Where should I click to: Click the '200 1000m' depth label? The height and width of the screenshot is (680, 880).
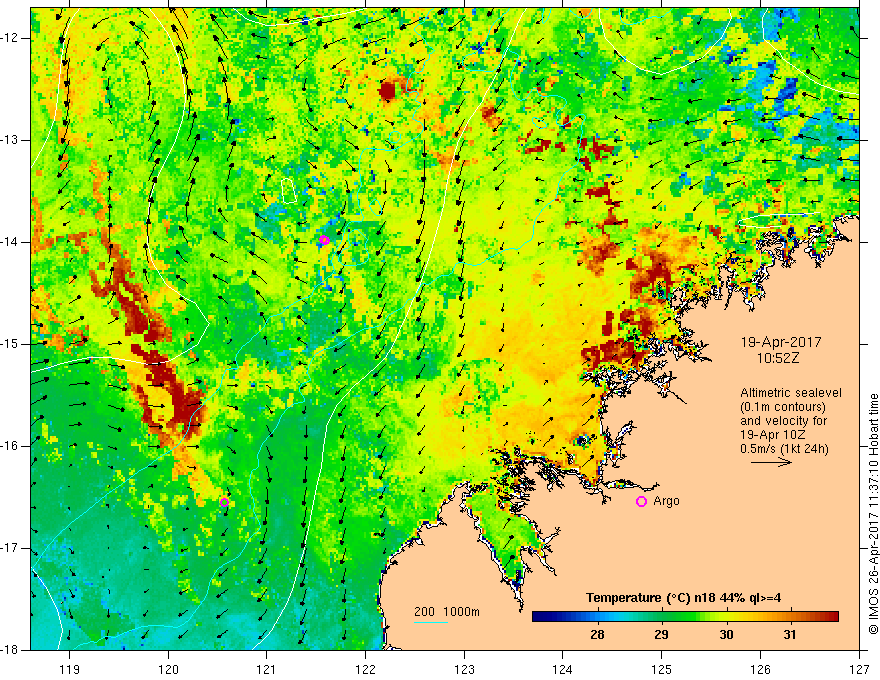pos(447,612)
